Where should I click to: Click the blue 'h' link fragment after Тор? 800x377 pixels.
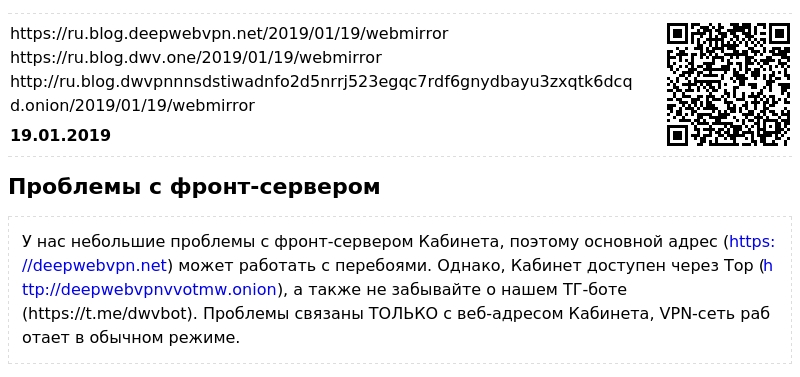pos(768,266)
